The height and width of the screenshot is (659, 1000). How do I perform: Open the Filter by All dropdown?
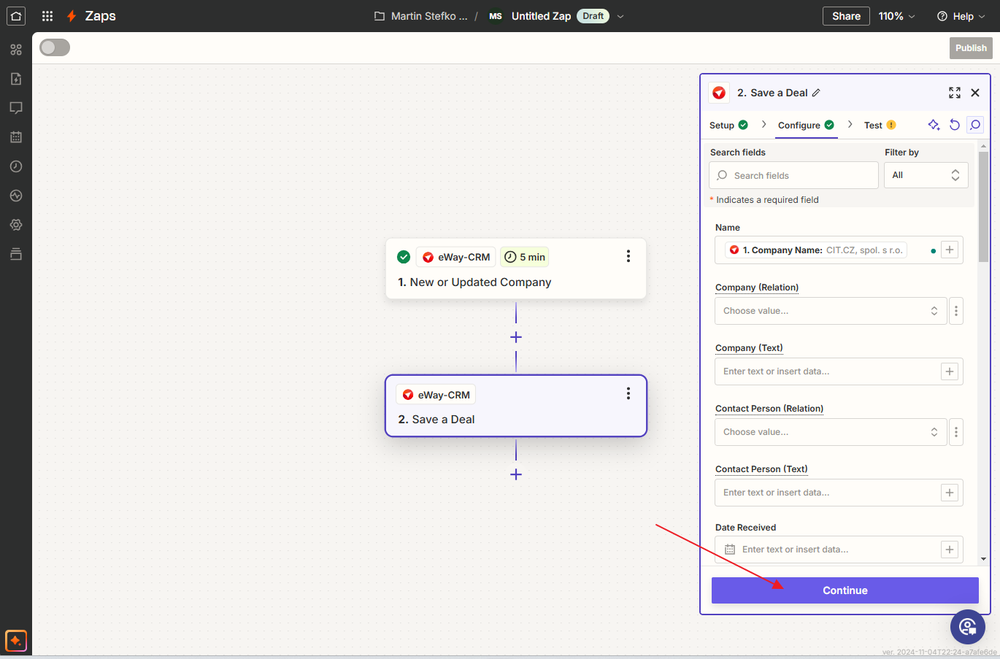point(926,175)
